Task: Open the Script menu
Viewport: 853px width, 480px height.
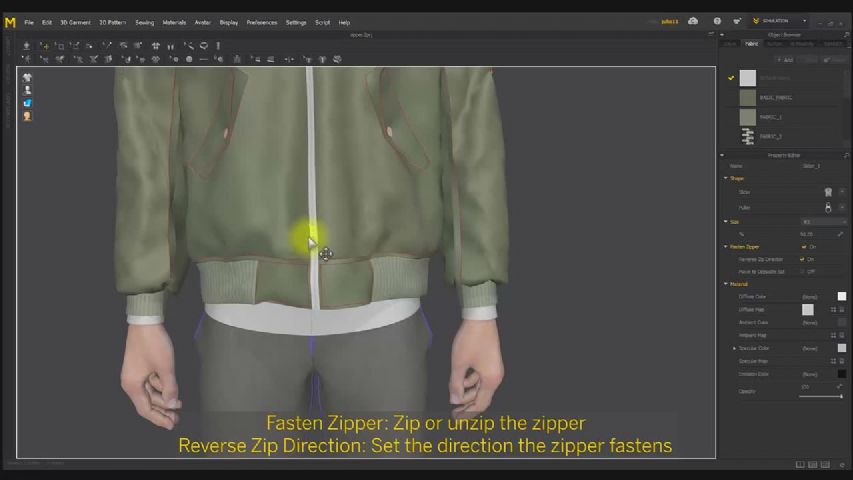Action: pos(323,22)
